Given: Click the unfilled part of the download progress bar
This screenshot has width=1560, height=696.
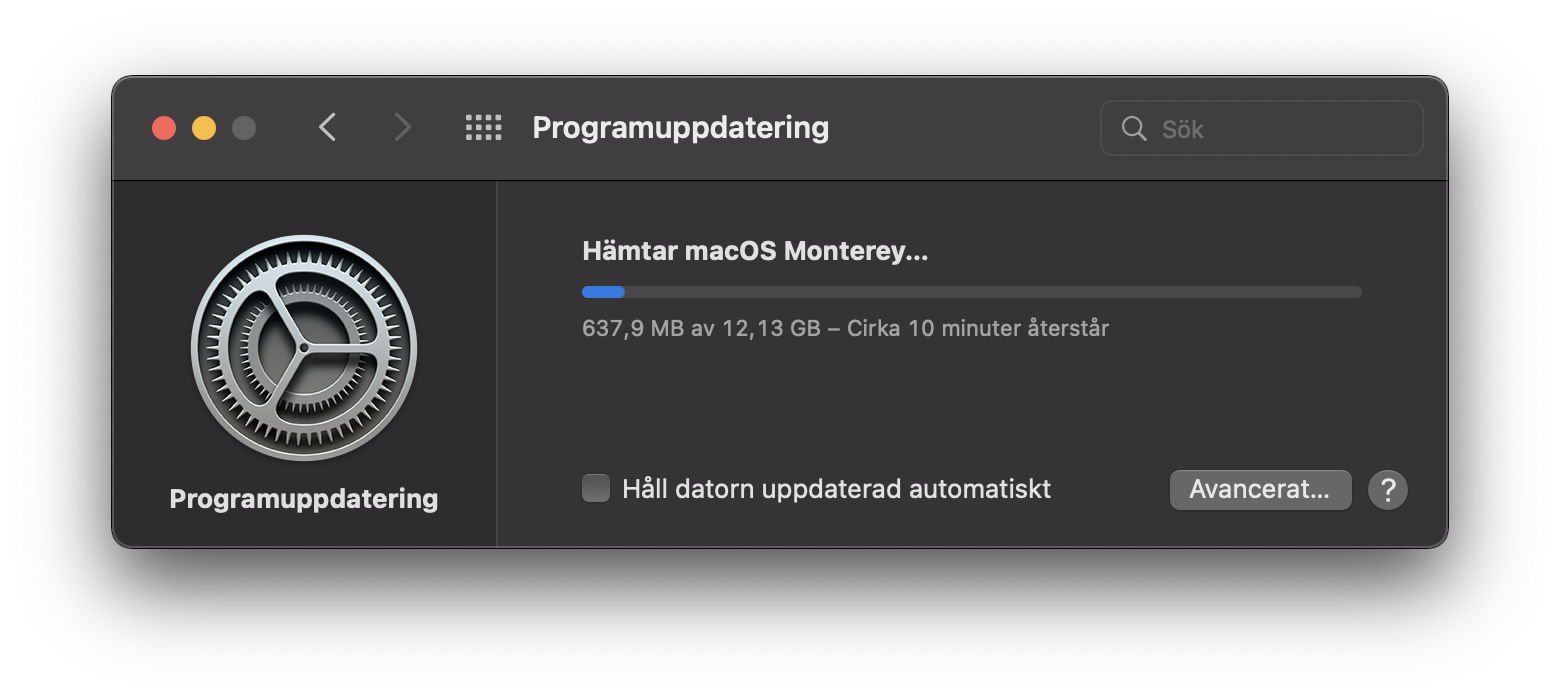Looking at the screenshot, I should (990, 292).
